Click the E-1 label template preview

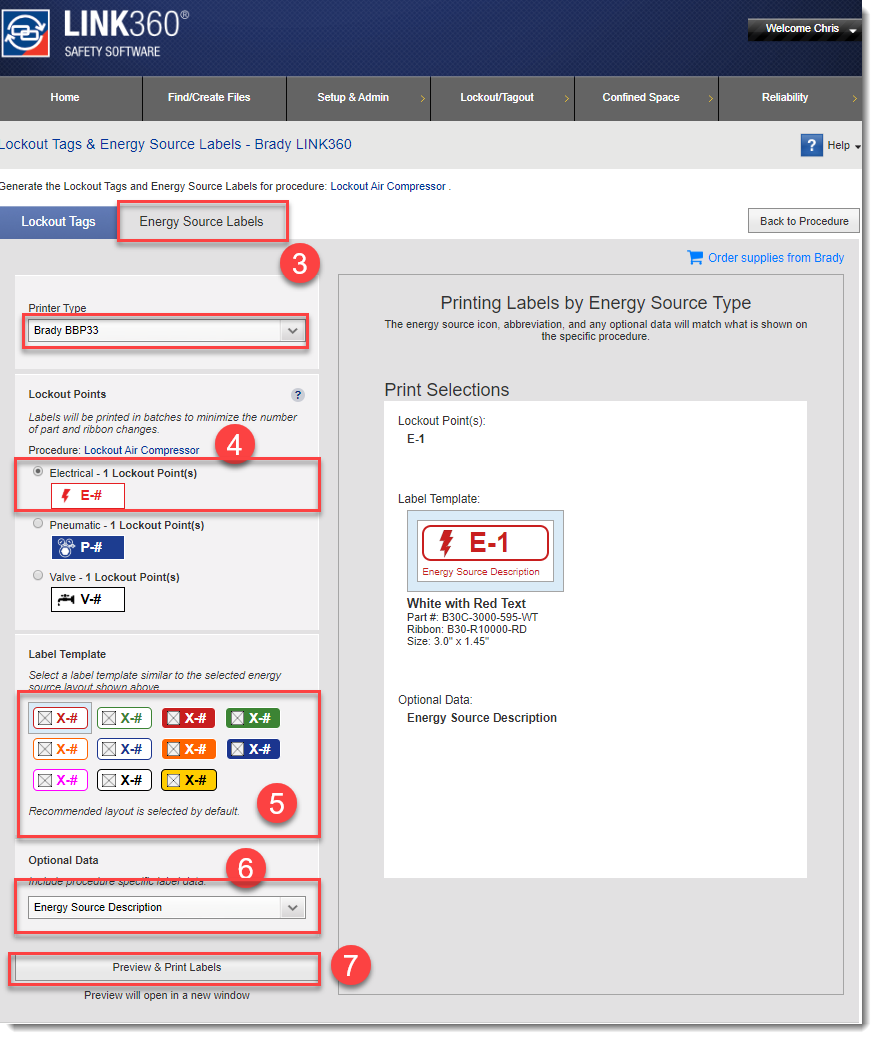485,550
